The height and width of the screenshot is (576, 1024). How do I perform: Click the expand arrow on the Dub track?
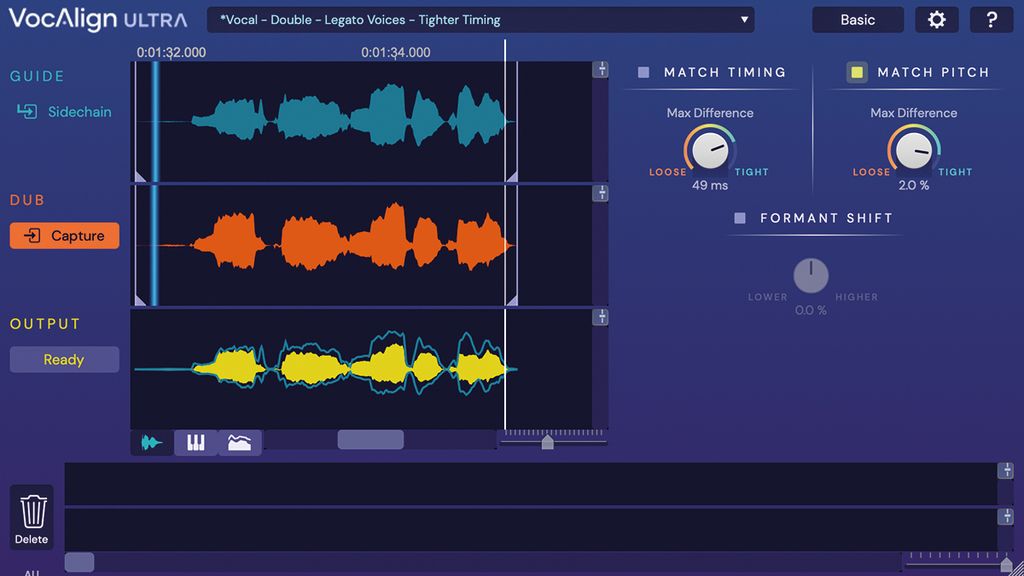point(600,194)
